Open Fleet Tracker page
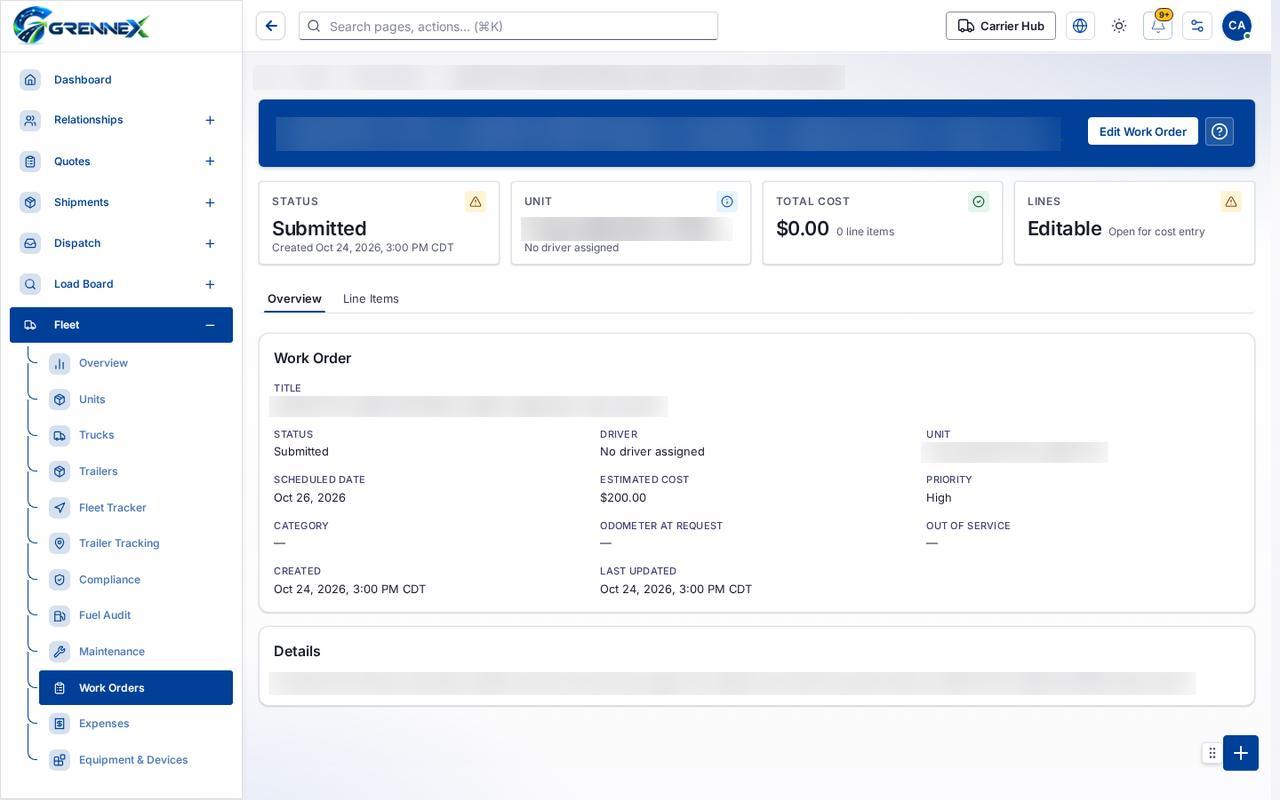Screen dimensions: 1280x800 (x=136, y=508)
